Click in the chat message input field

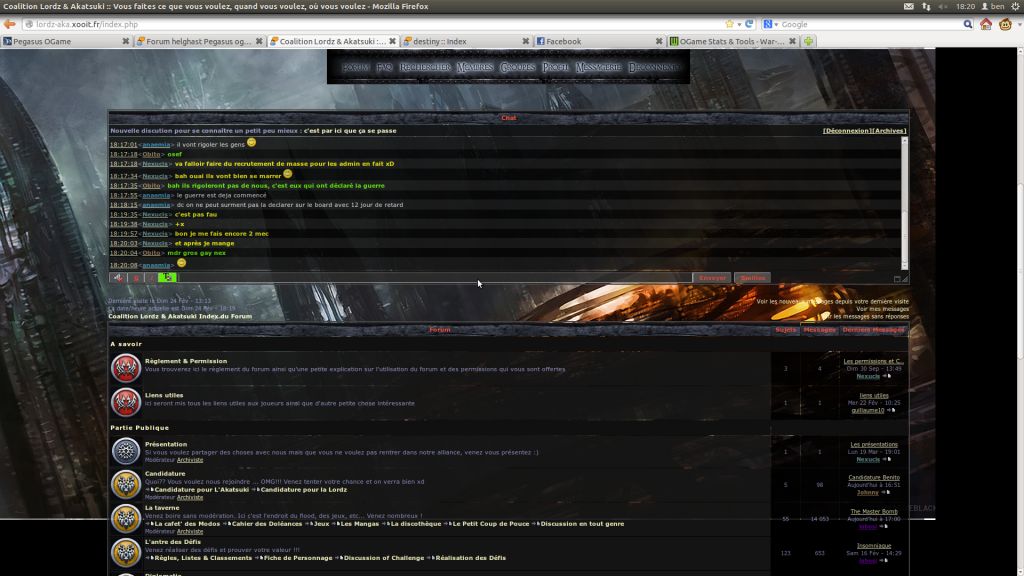tap(436, 278)
